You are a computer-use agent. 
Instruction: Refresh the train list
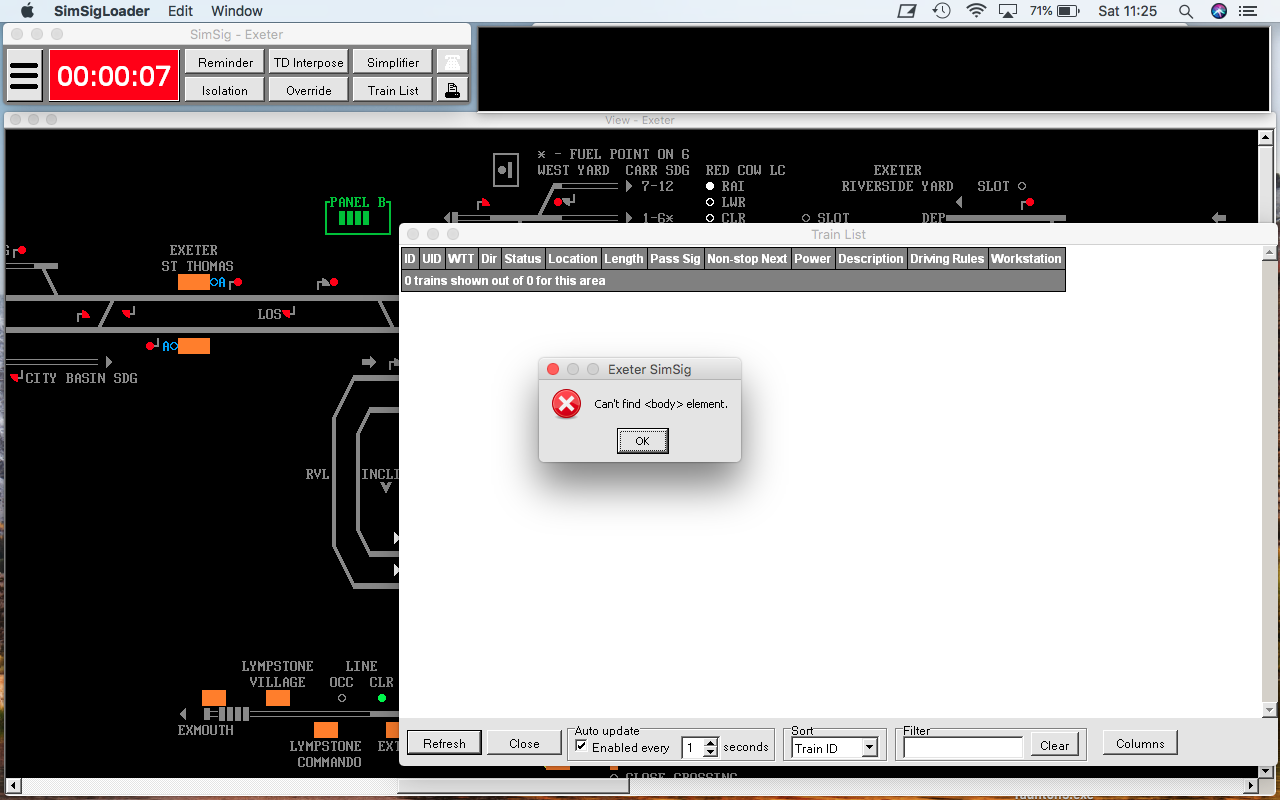pyautogui.click(x=444, y=743)
